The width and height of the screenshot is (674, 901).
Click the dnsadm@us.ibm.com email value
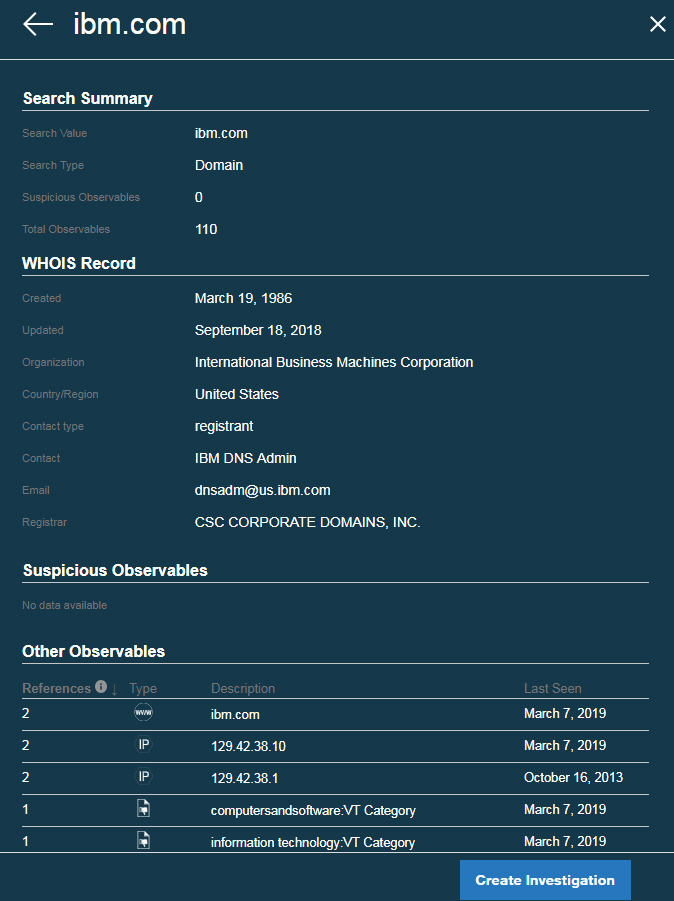262,490
